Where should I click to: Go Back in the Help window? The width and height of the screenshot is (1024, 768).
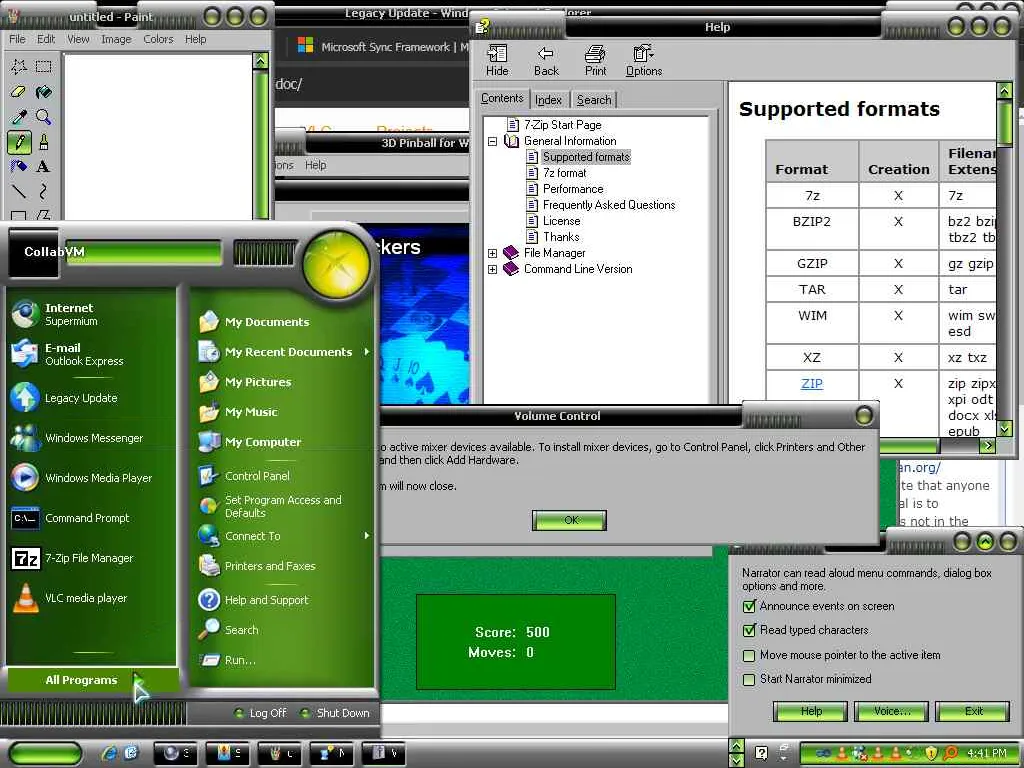546,61
